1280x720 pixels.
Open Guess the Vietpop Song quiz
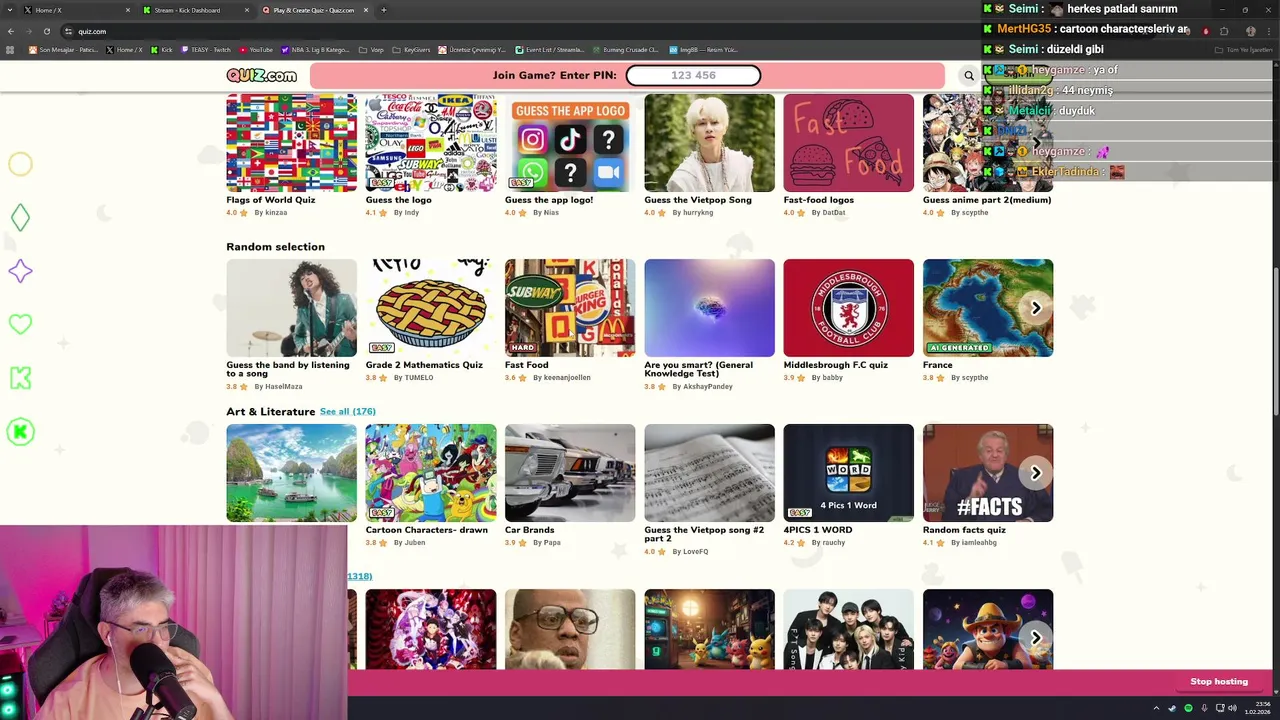coord(709,143)
